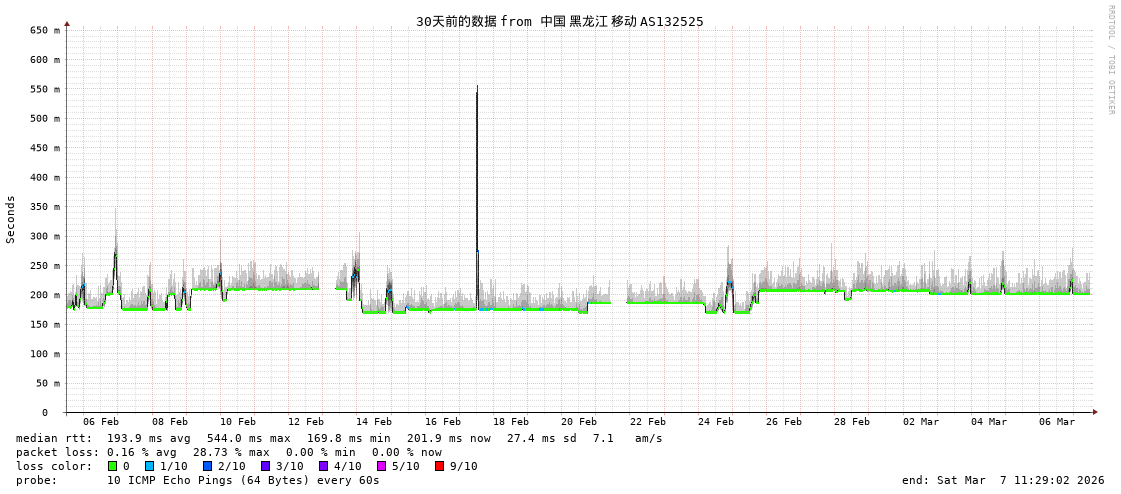Click the 4/10 loss color swatch
This screenshot has width=1121, height=494.
pos(323,466)
